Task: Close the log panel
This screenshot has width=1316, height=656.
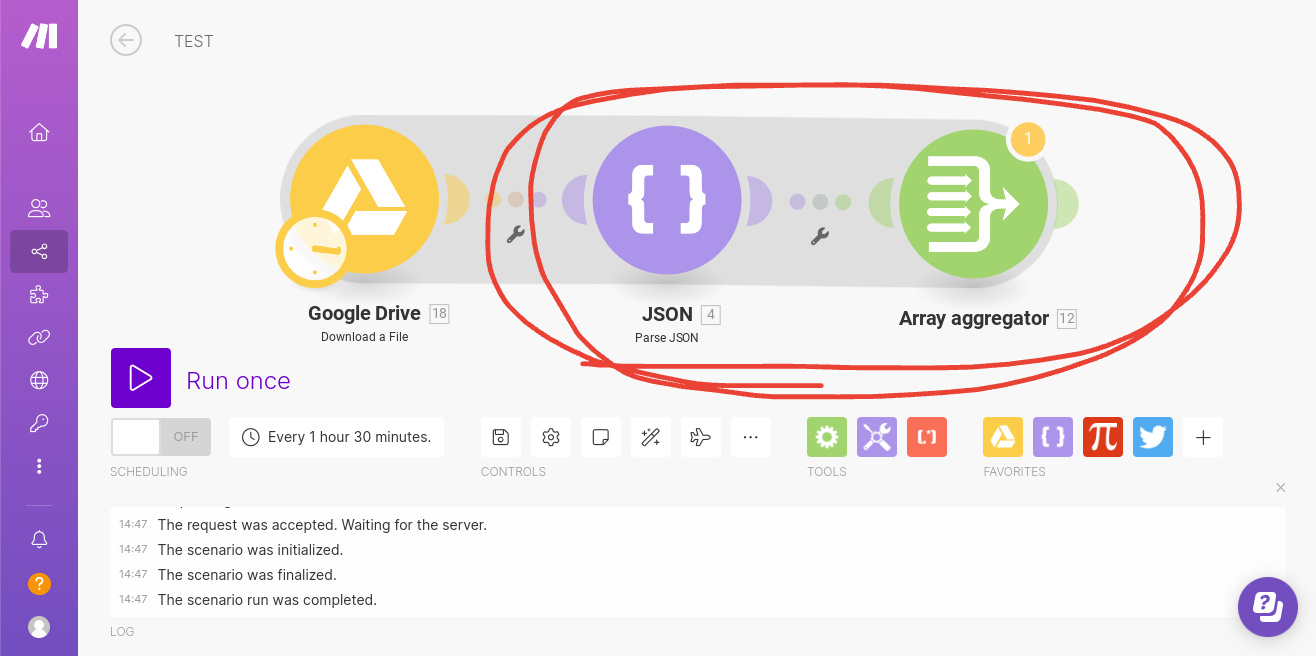Action: 1280,488
